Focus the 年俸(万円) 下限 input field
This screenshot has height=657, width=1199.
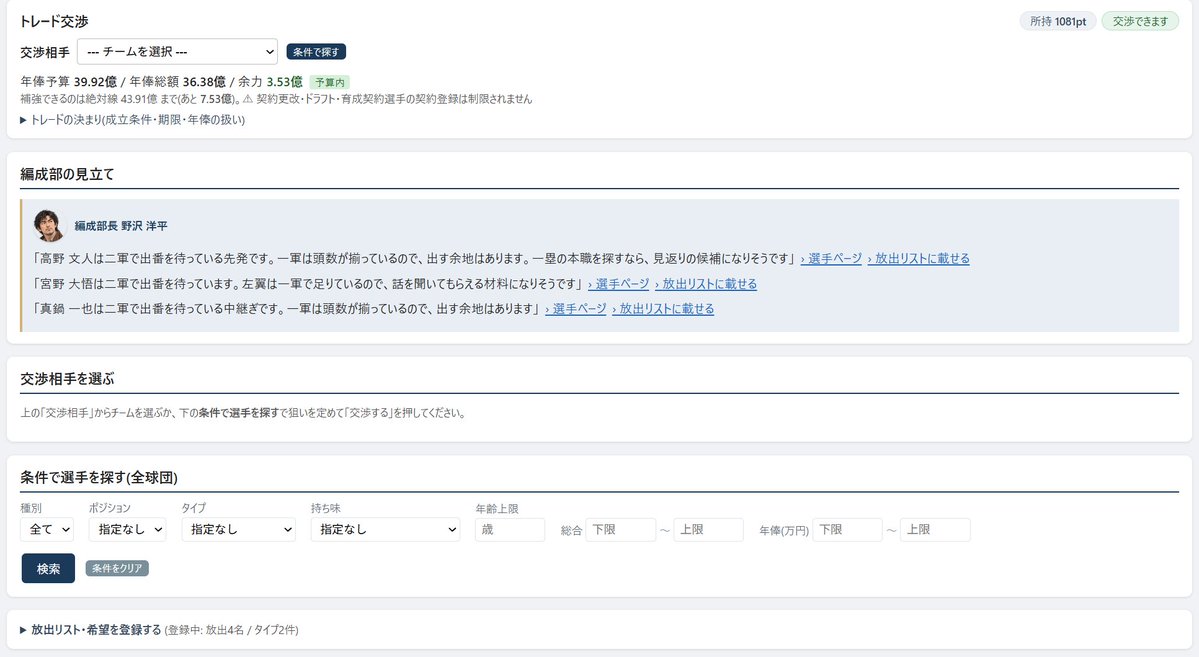[848, 529]
